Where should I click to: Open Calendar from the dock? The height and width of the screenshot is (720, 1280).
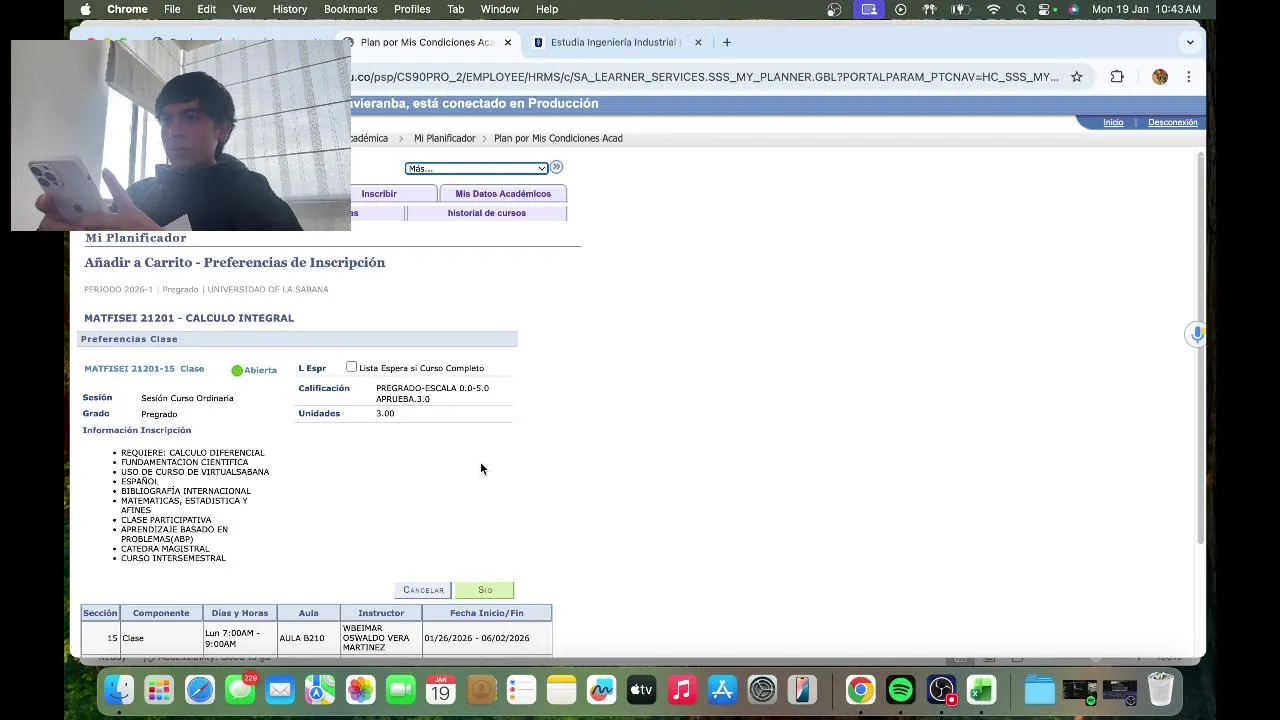440,690
